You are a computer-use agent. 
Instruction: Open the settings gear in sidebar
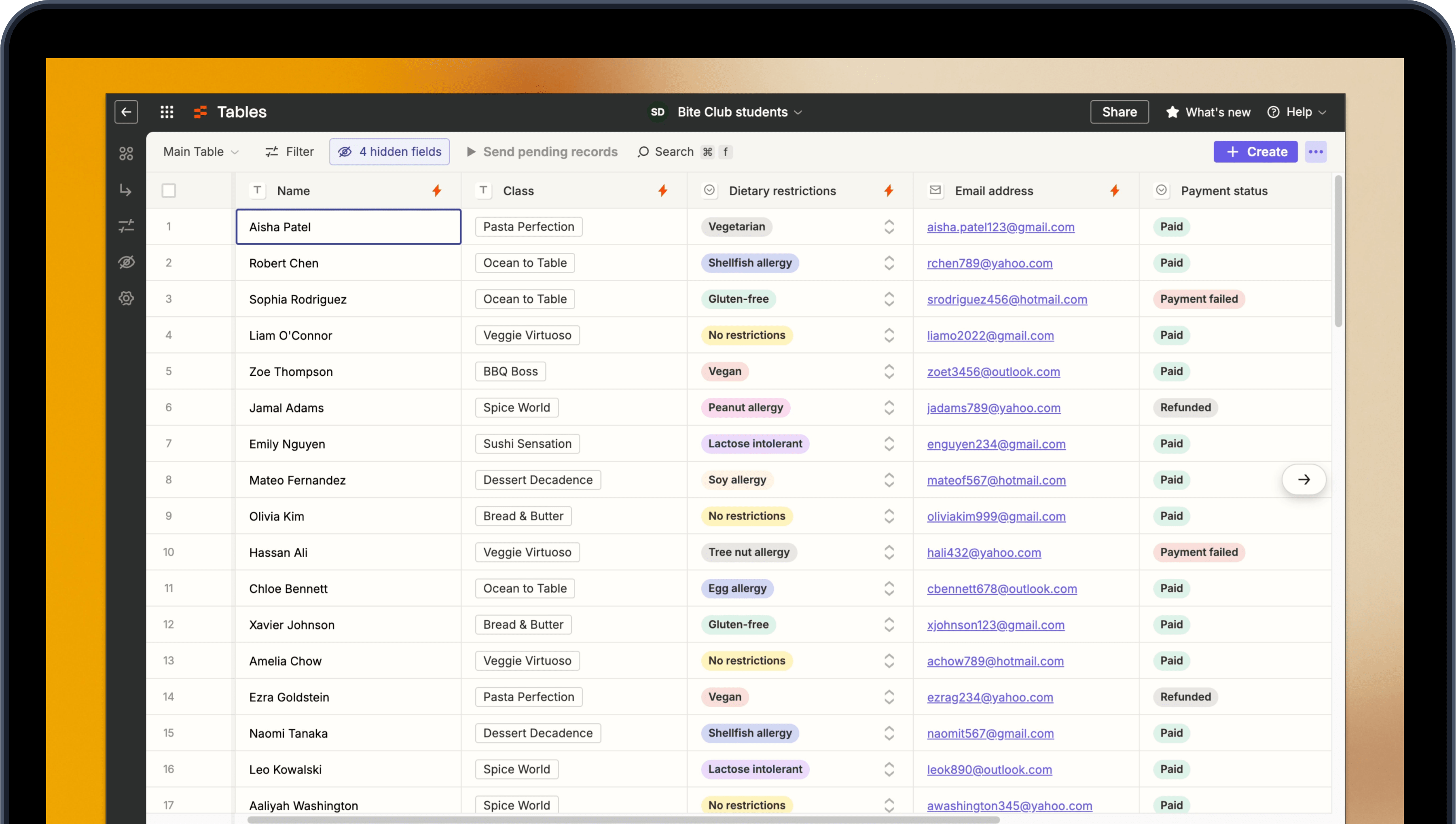click(x=126, y=298)
